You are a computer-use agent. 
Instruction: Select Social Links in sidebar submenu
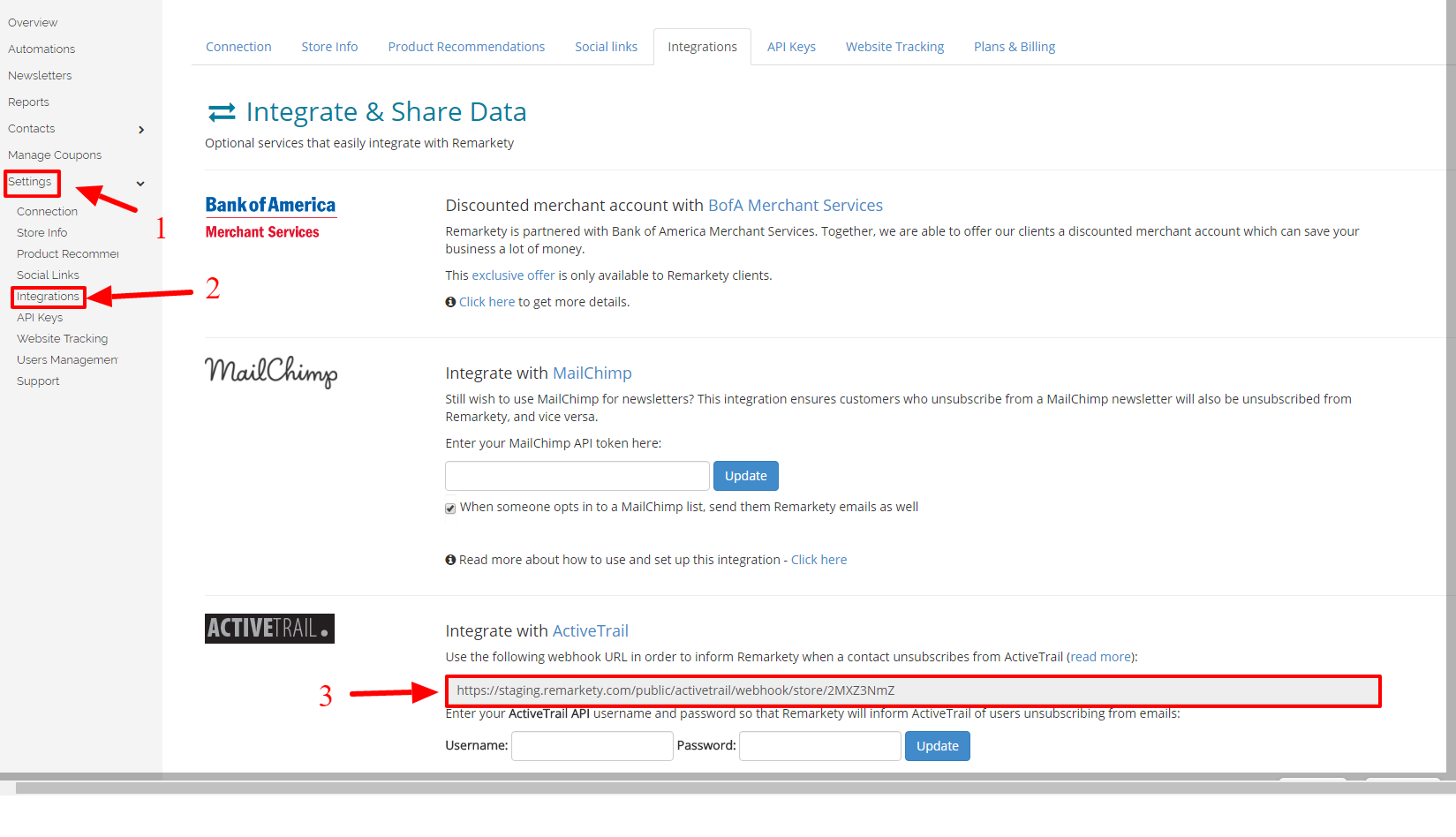pos(48,275)
